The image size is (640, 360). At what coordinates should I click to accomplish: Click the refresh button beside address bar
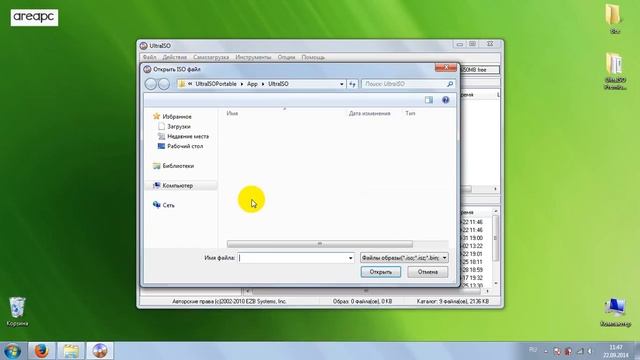352,84
